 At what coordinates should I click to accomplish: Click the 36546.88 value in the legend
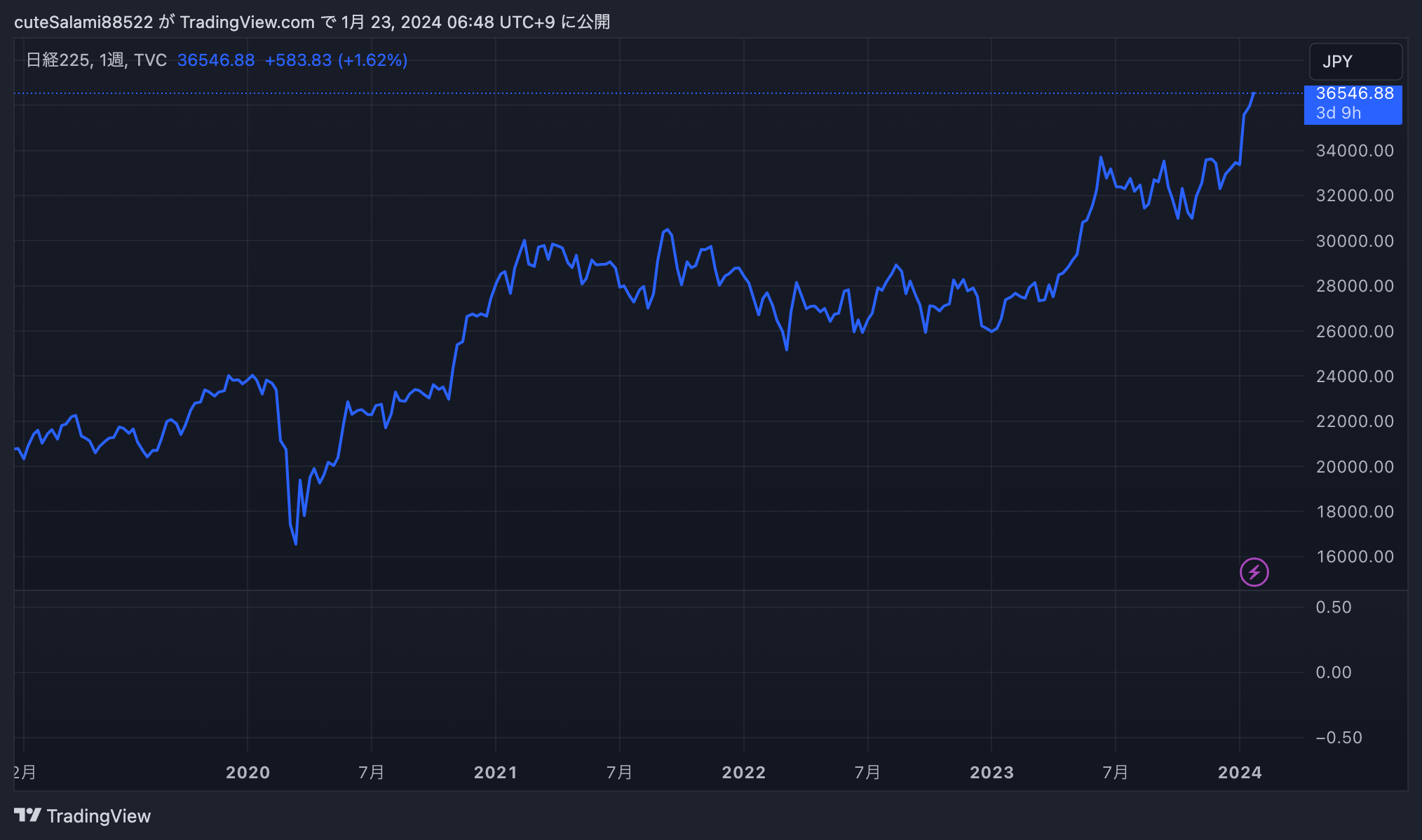pyautogui.click(x=216, y=60)
